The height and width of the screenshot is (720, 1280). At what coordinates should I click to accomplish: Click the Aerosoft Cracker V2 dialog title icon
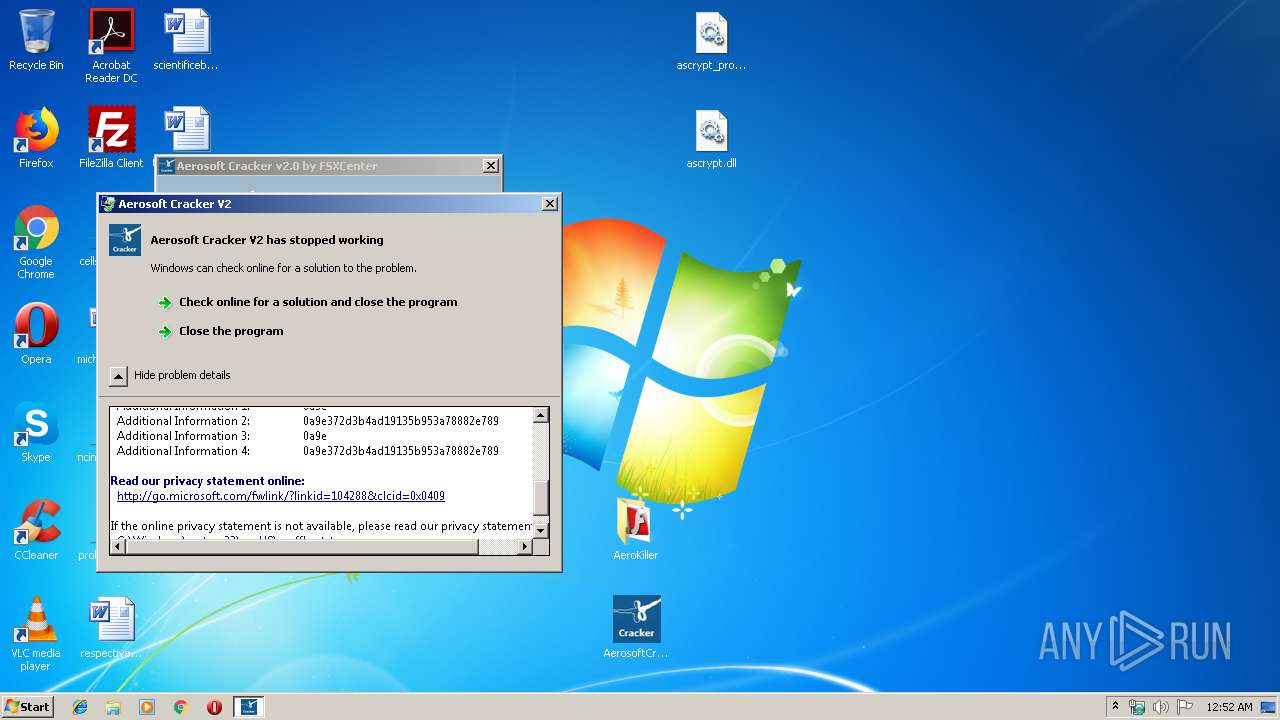coord(108,204)
